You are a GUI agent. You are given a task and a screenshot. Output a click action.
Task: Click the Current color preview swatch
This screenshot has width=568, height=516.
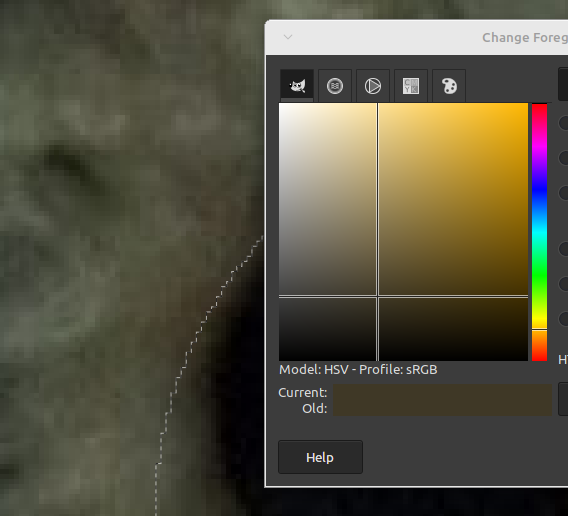(442, 392)
